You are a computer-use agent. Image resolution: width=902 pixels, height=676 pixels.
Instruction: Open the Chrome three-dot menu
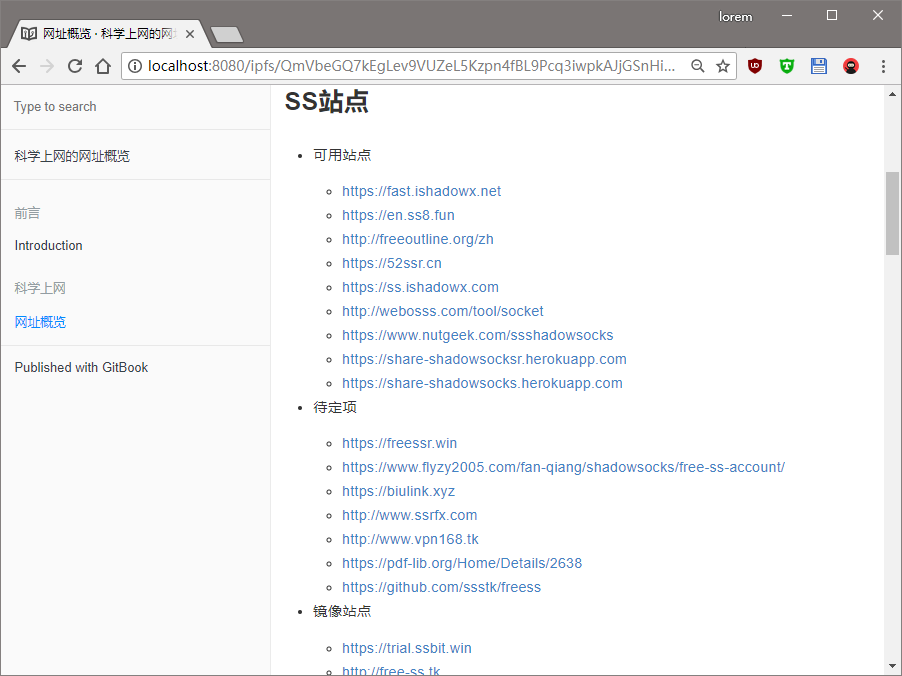[883, 66]
